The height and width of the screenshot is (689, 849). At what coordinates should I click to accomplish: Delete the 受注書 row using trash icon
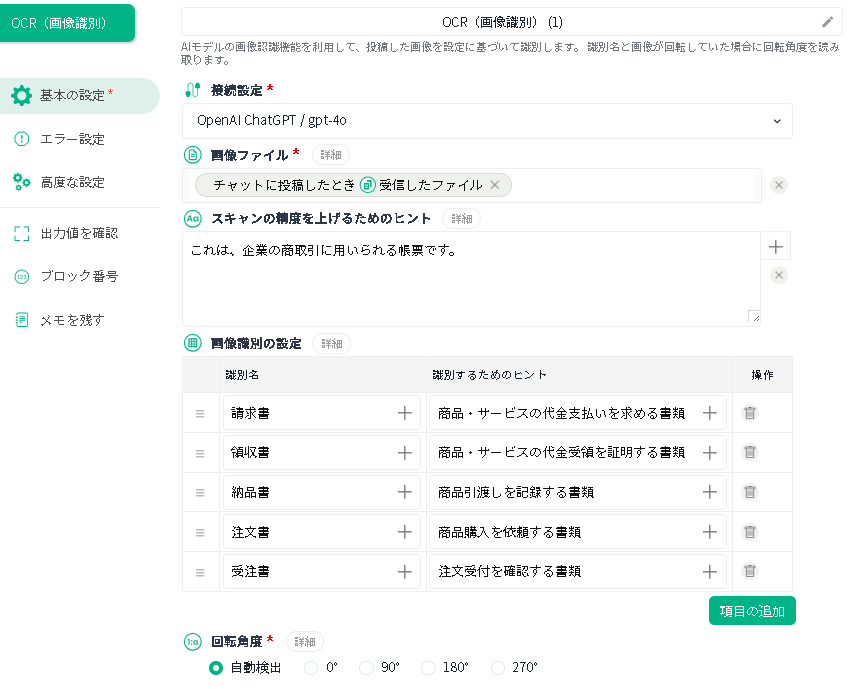[749, 571]
